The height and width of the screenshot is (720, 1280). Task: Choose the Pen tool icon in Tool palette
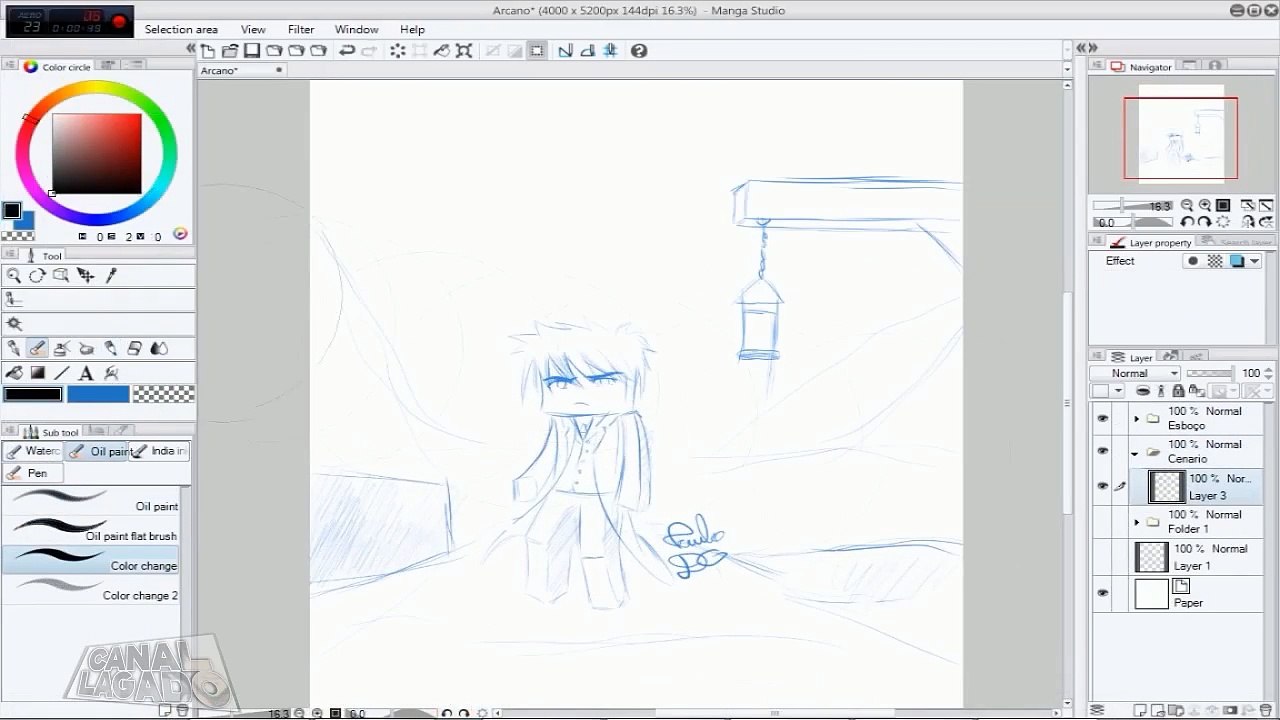(x=14, y=348)
